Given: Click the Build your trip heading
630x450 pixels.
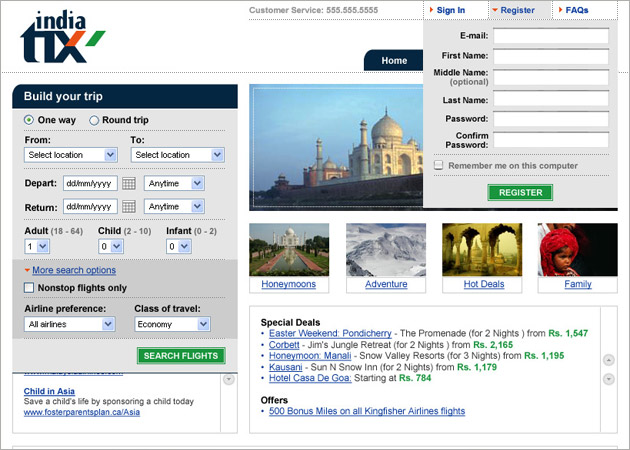Looking at the screenshot, I should 63,96.
